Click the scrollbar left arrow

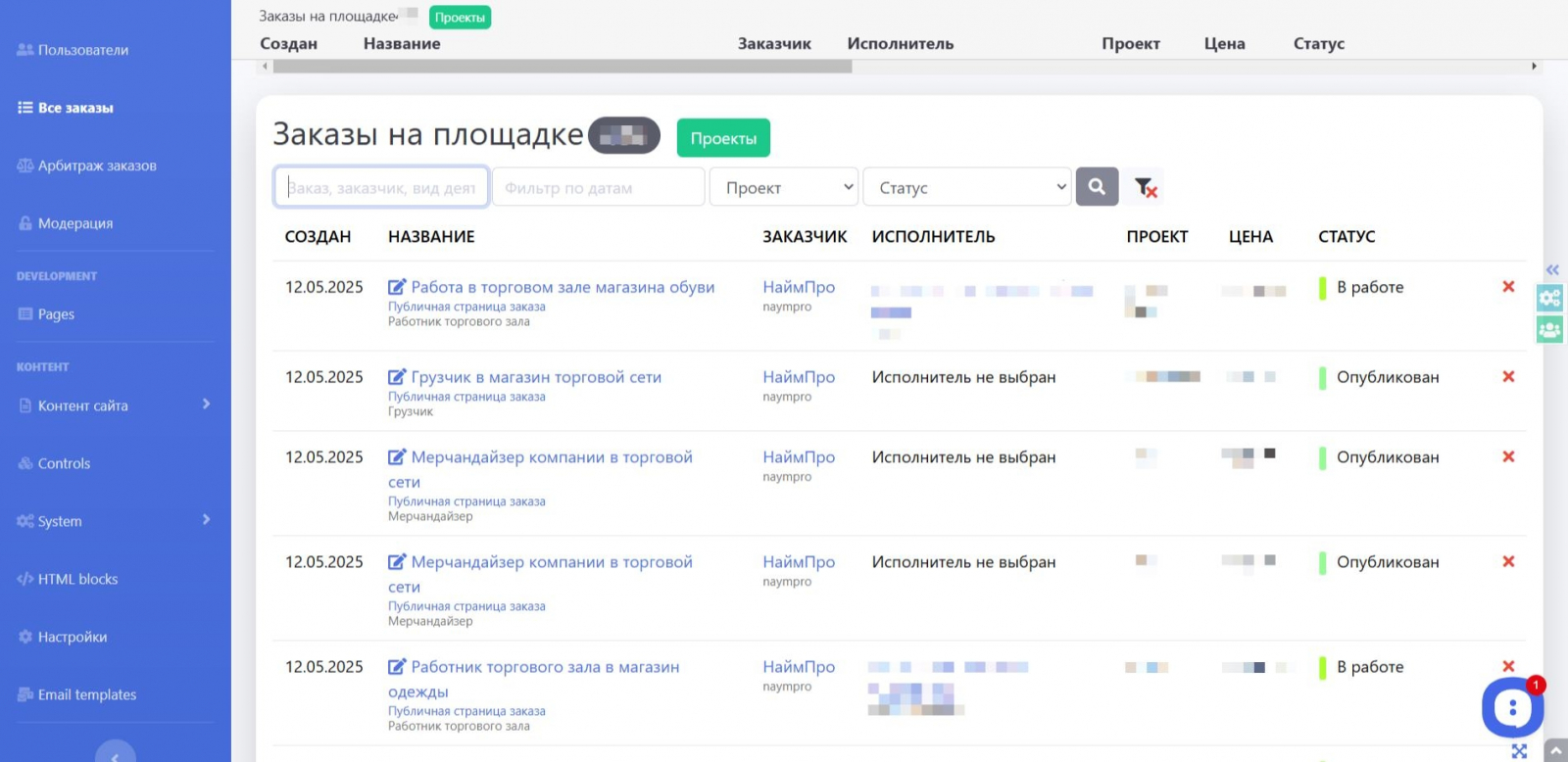point(265,67)
